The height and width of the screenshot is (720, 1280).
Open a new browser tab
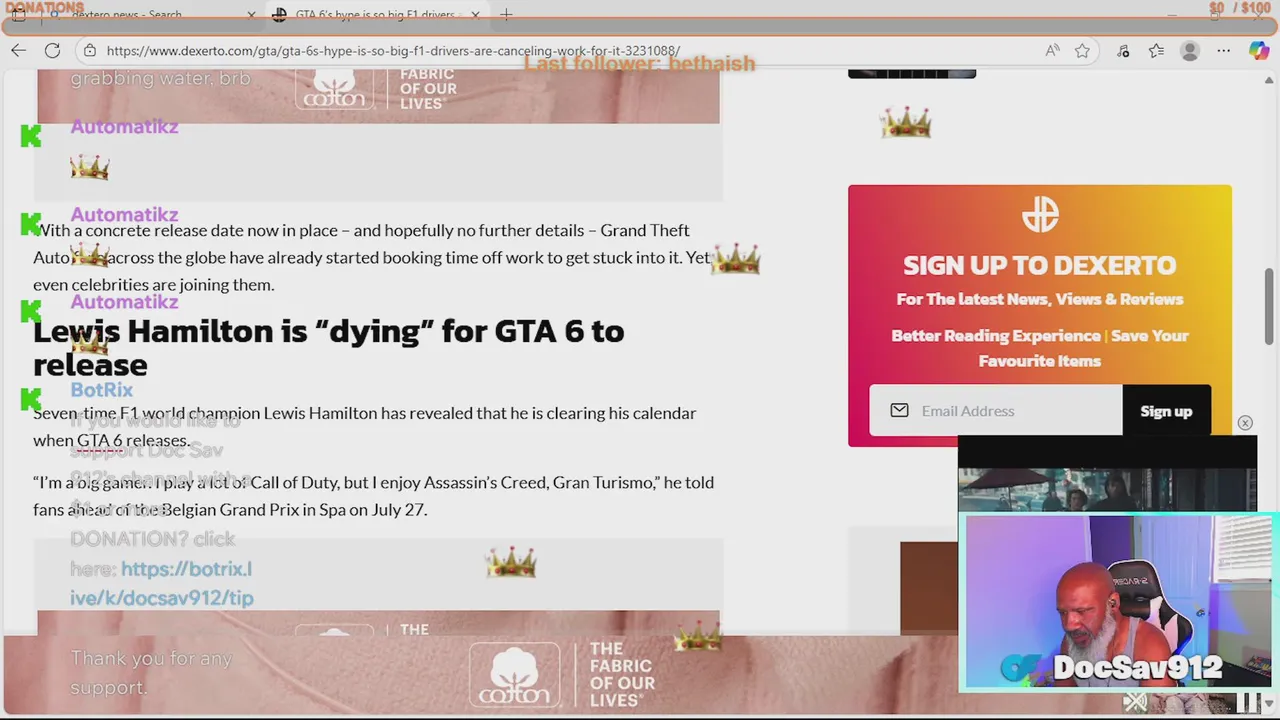point(506,15)
